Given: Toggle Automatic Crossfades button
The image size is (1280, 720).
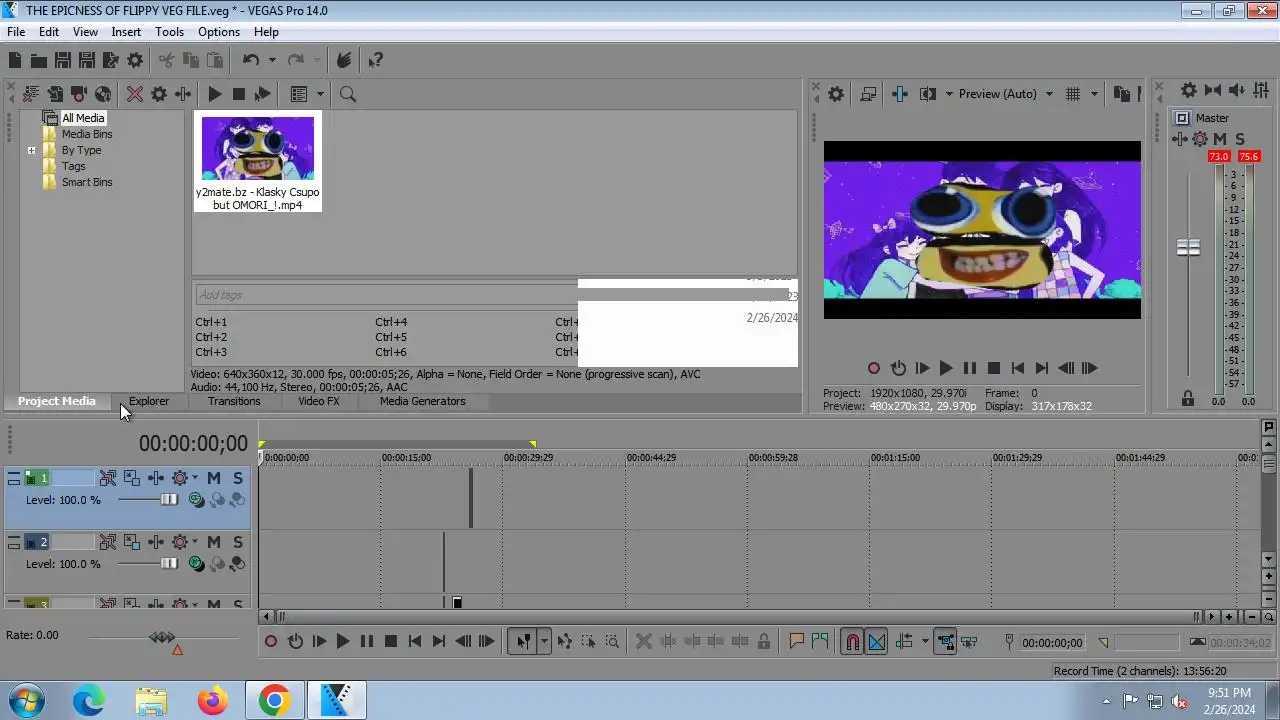Looking at the screenshot, I should (x=876, y=642).
